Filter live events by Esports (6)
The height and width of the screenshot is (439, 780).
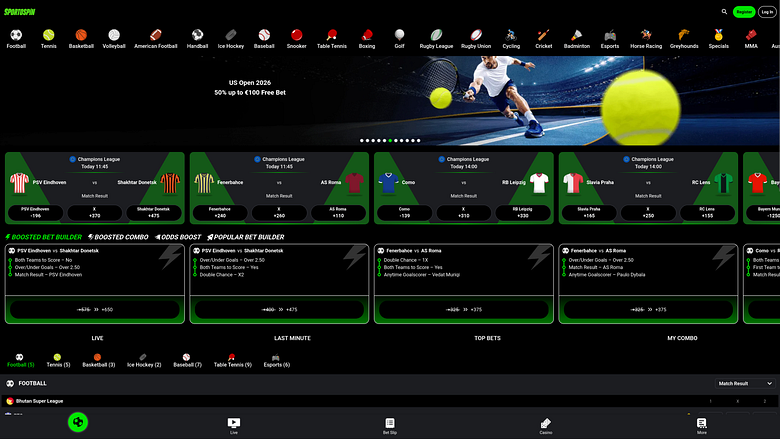tap(277, 360)
